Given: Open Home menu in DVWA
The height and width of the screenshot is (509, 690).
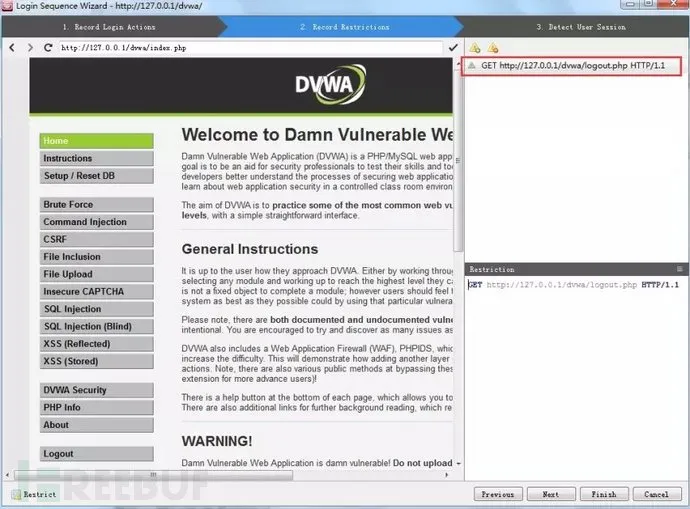Looking at the screenshot, I should pos(96,141).
